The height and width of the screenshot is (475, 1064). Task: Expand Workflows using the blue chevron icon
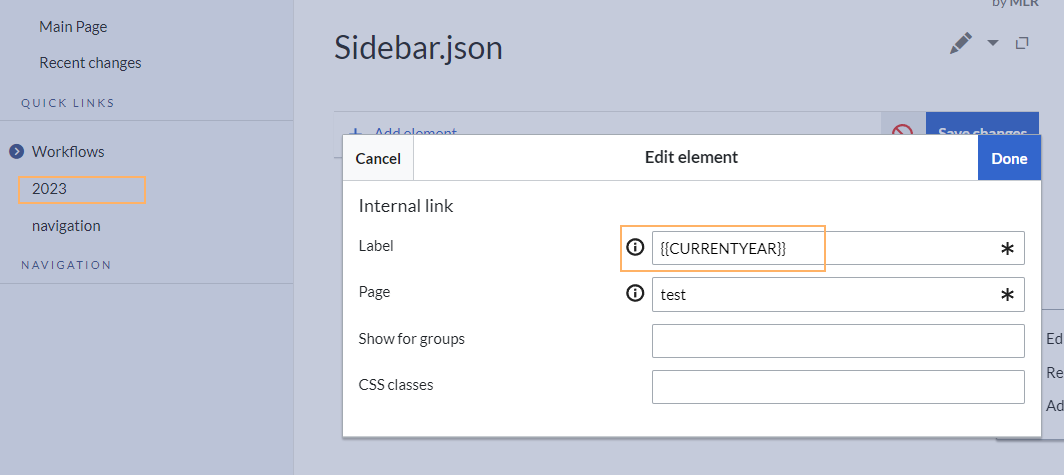click(16, 152)
